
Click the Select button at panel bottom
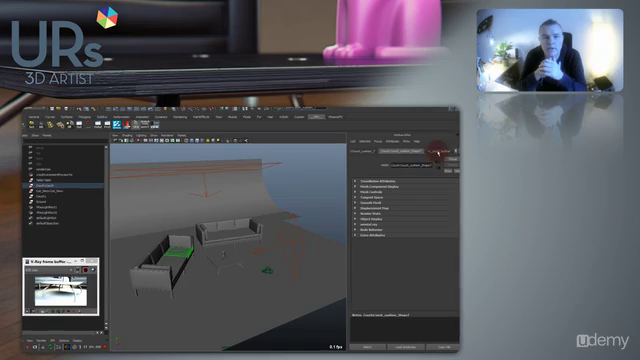coord(367,347)
